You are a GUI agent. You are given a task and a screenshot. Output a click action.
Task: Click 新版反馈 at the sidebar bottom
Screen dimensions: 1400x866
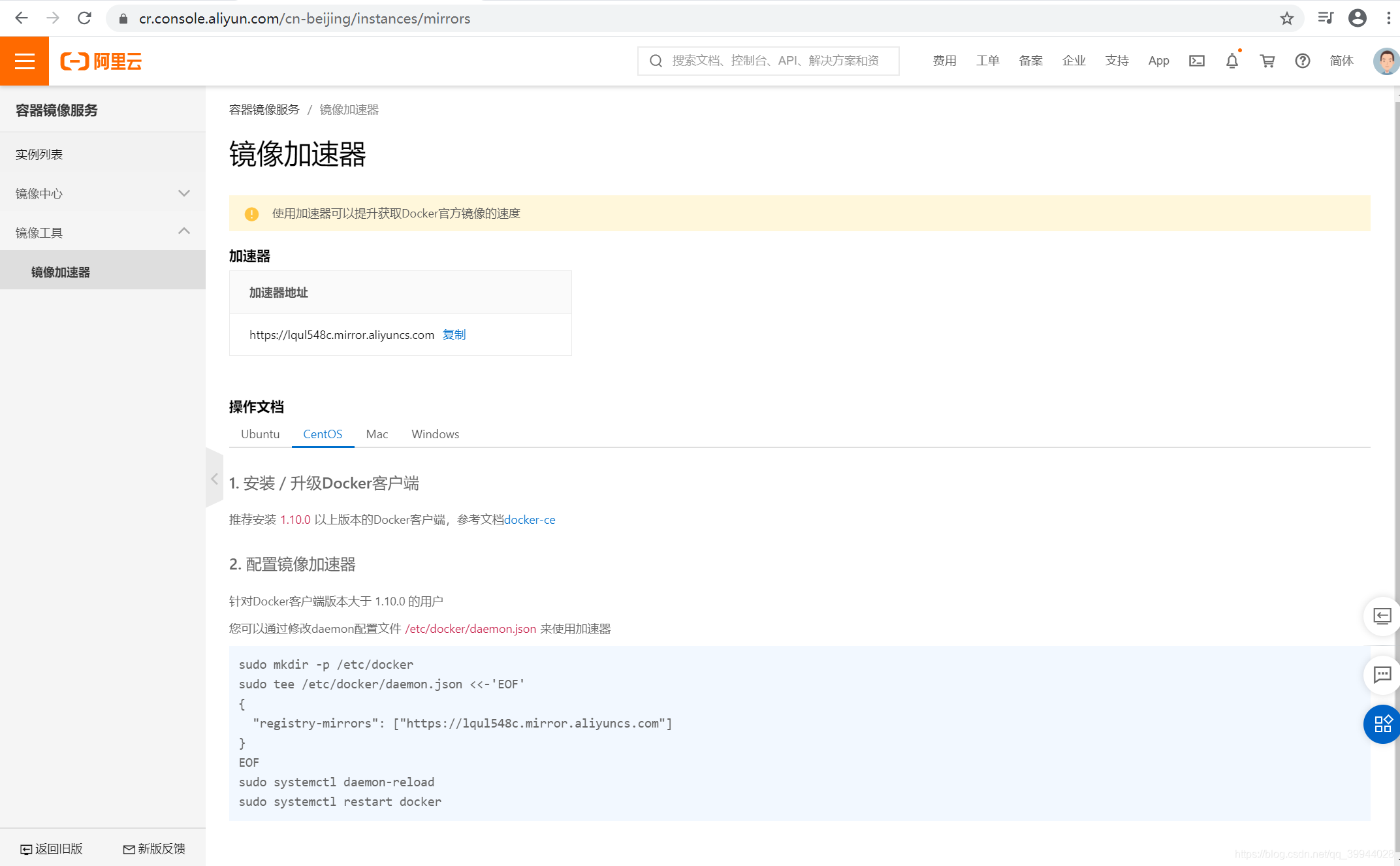click(x=154, y=848)
